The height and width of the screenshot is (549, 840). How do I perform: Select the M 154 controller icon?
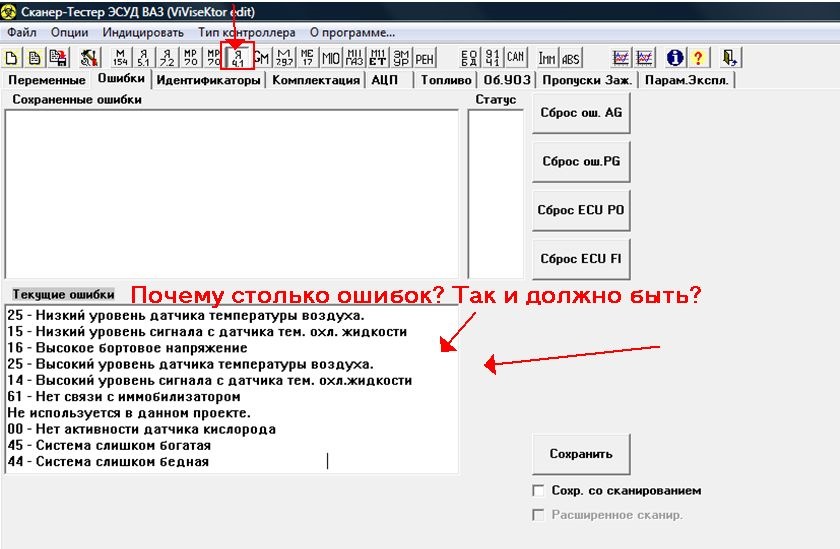coord(121,57)
